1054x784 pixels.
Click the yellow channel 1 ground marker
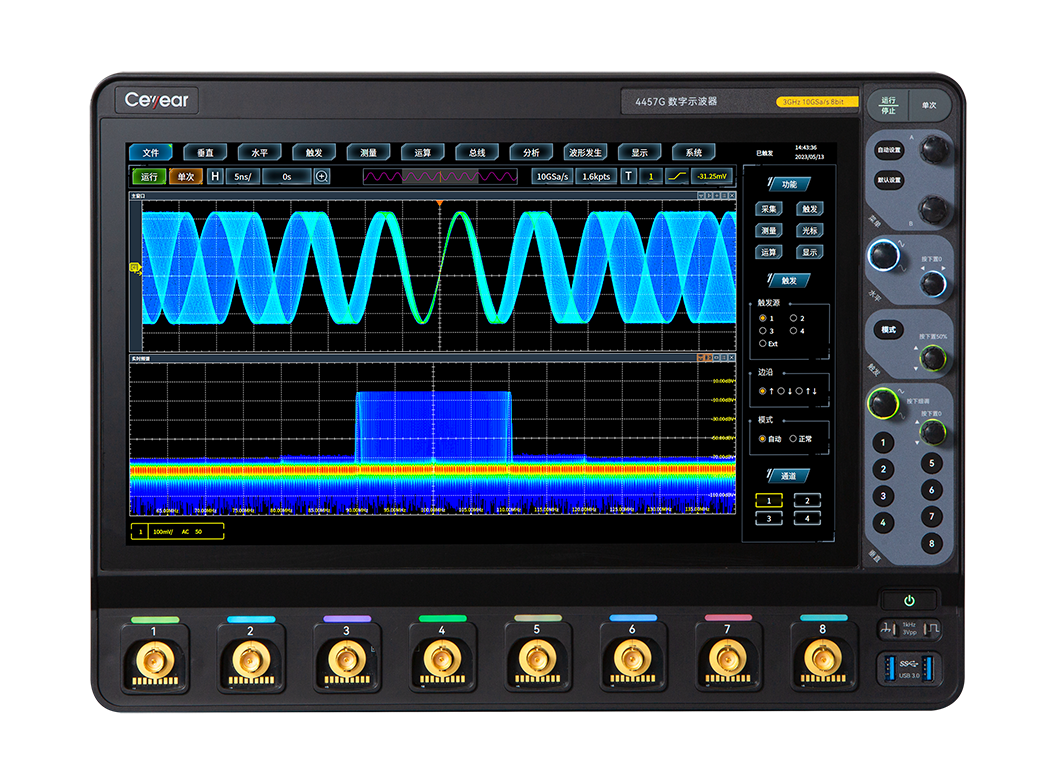pyautogui.click(x=135, y=268)
